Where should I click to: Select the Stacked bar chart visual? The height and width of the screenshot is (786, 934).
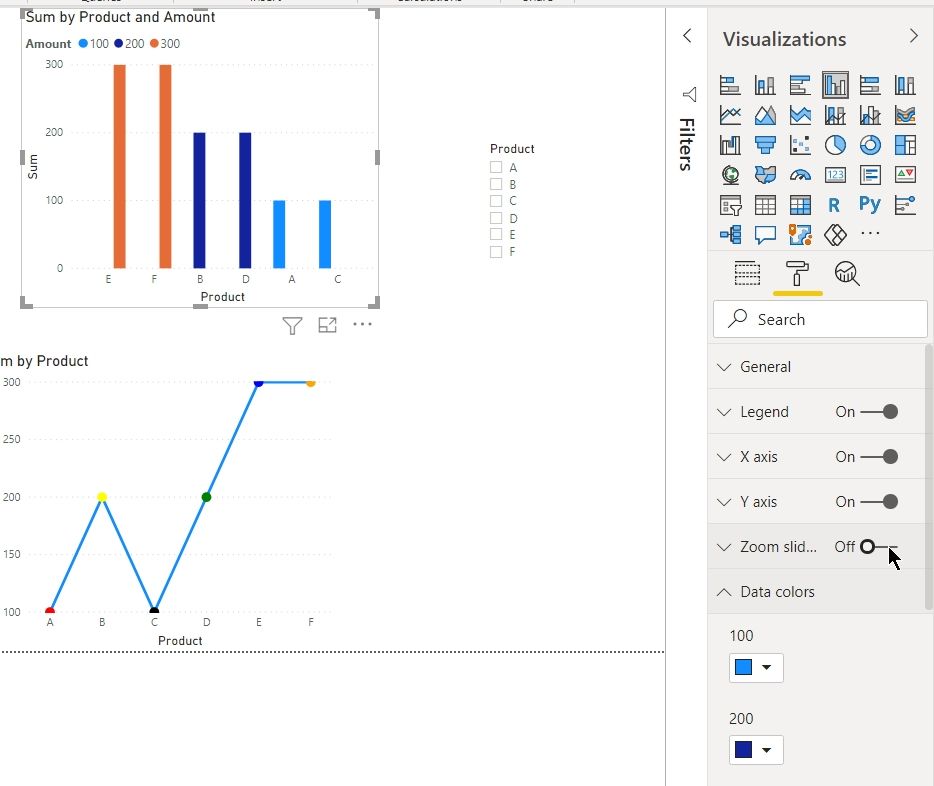click(730, 85)
